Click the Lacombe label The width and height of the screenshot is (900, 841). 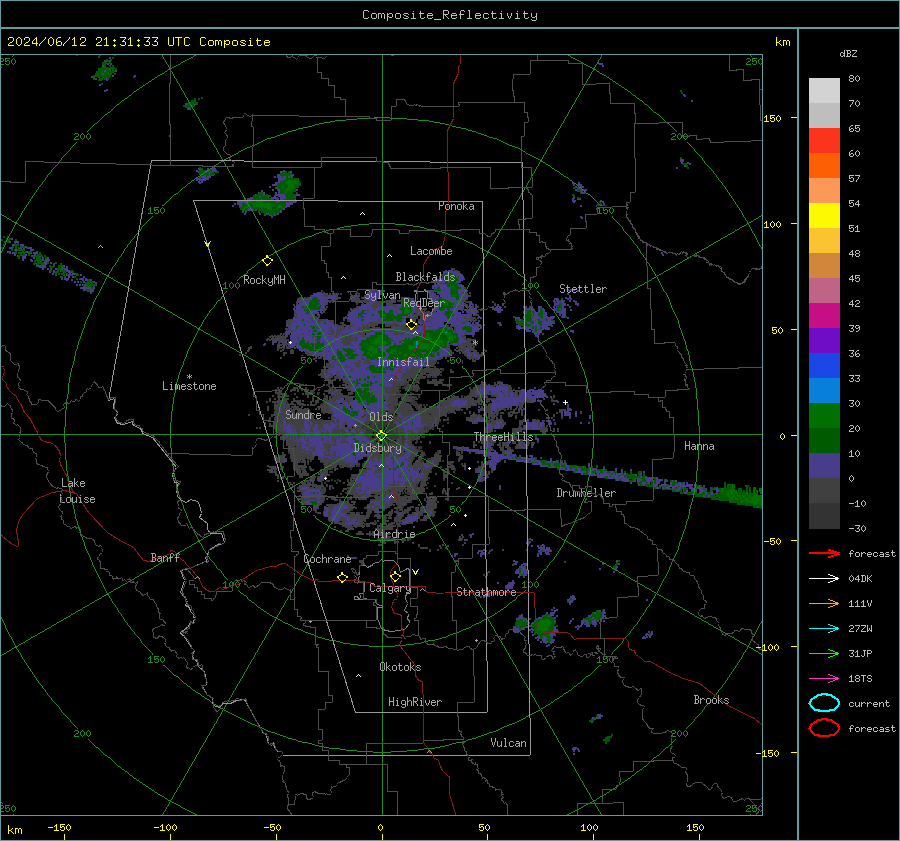coord(431,251)
